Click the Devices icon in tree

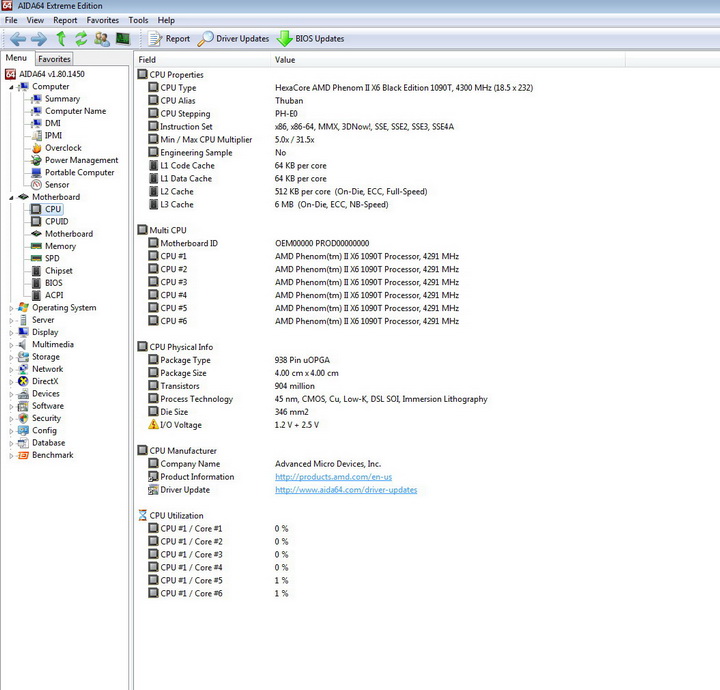[x=23, y=394]
